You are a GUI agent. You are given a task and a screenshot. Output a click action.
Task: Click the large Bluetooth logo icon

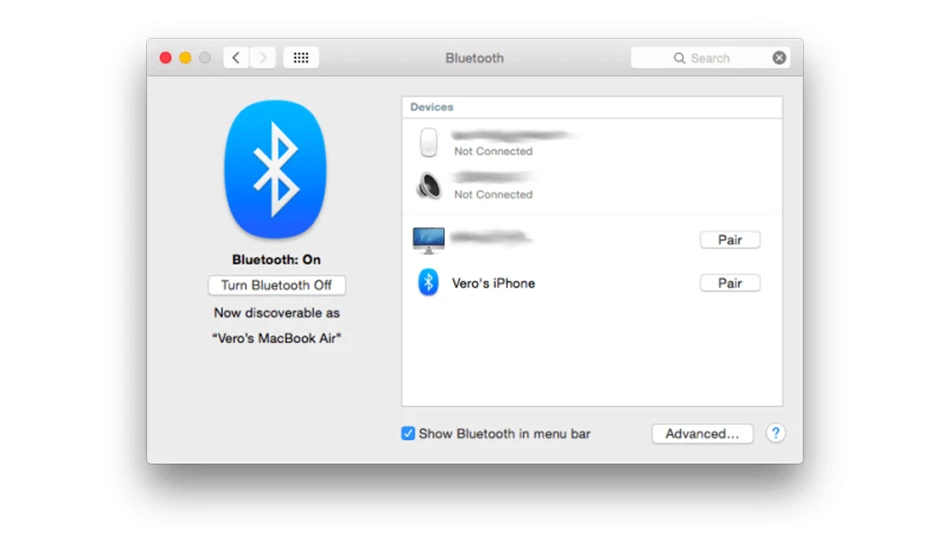coord(275,169)
